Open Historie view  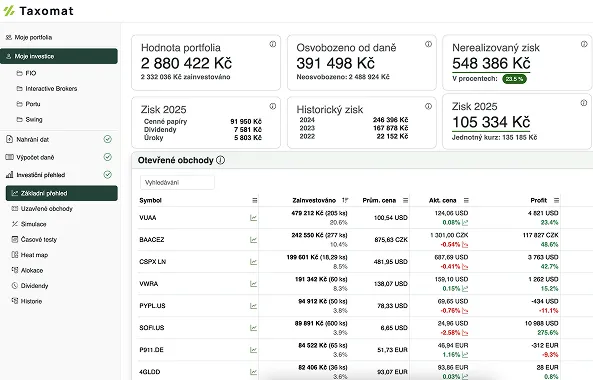click(x=27, y=301)
